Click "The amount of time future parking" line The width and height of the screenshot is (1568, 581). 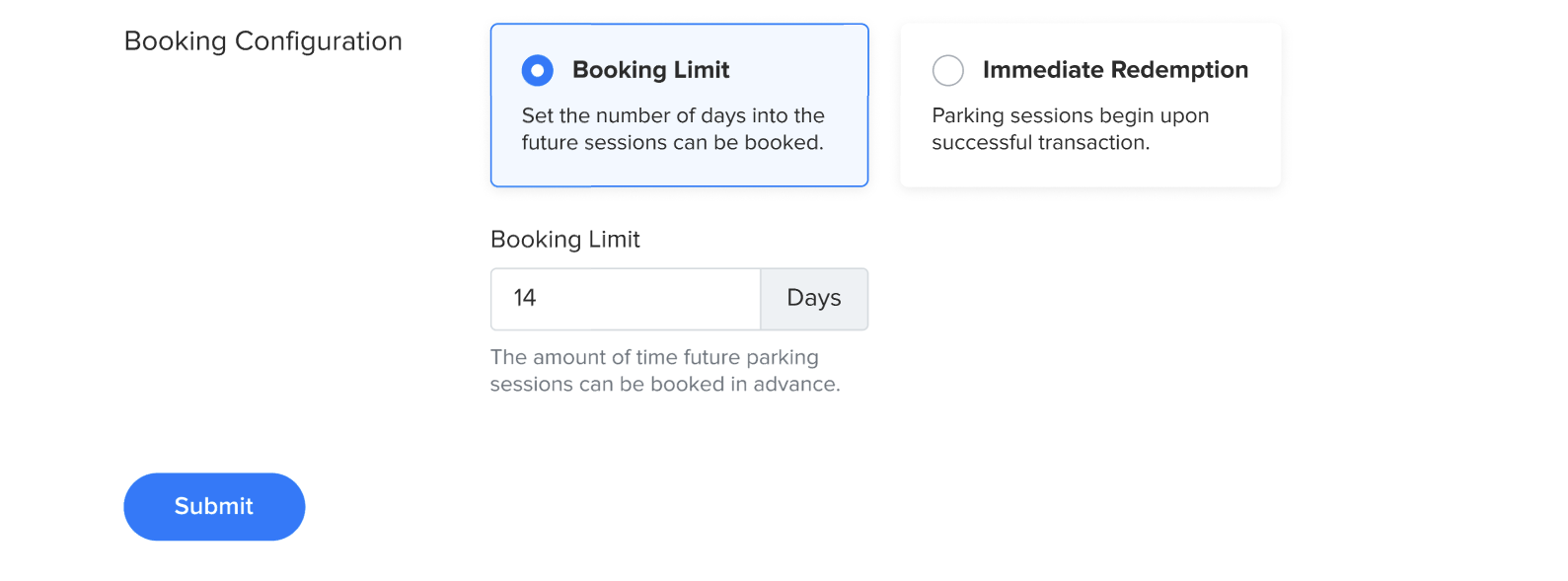[654, 357]
